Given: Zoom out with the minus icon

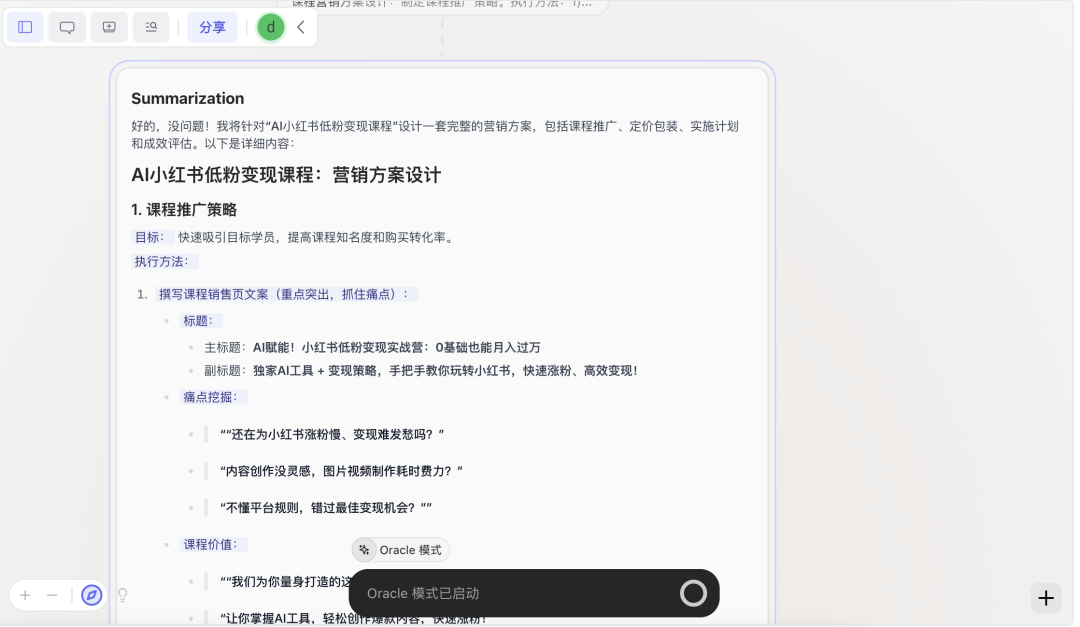Looking at the screenshot, I should point(52,595).
